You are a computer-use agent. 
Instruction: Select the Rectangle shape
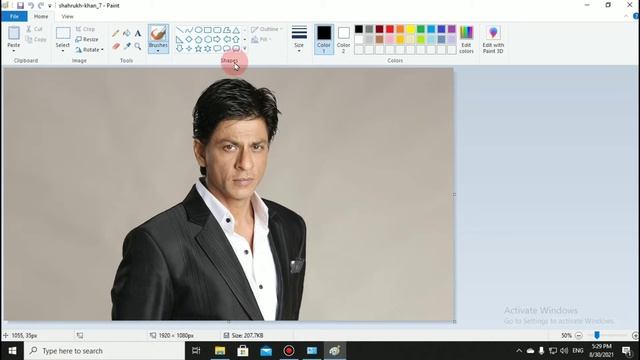click(208, 30)
